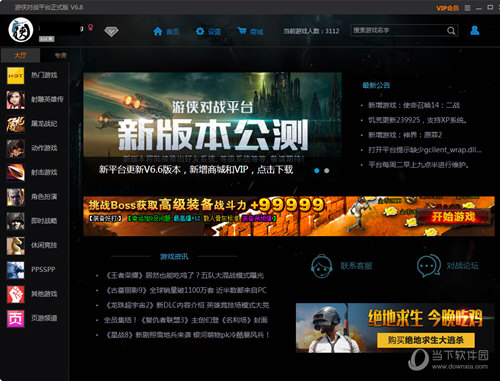Open announcement 饥荒更新239925
The width and height of the screenshot is (500, 381).
[x=417, y=120]
